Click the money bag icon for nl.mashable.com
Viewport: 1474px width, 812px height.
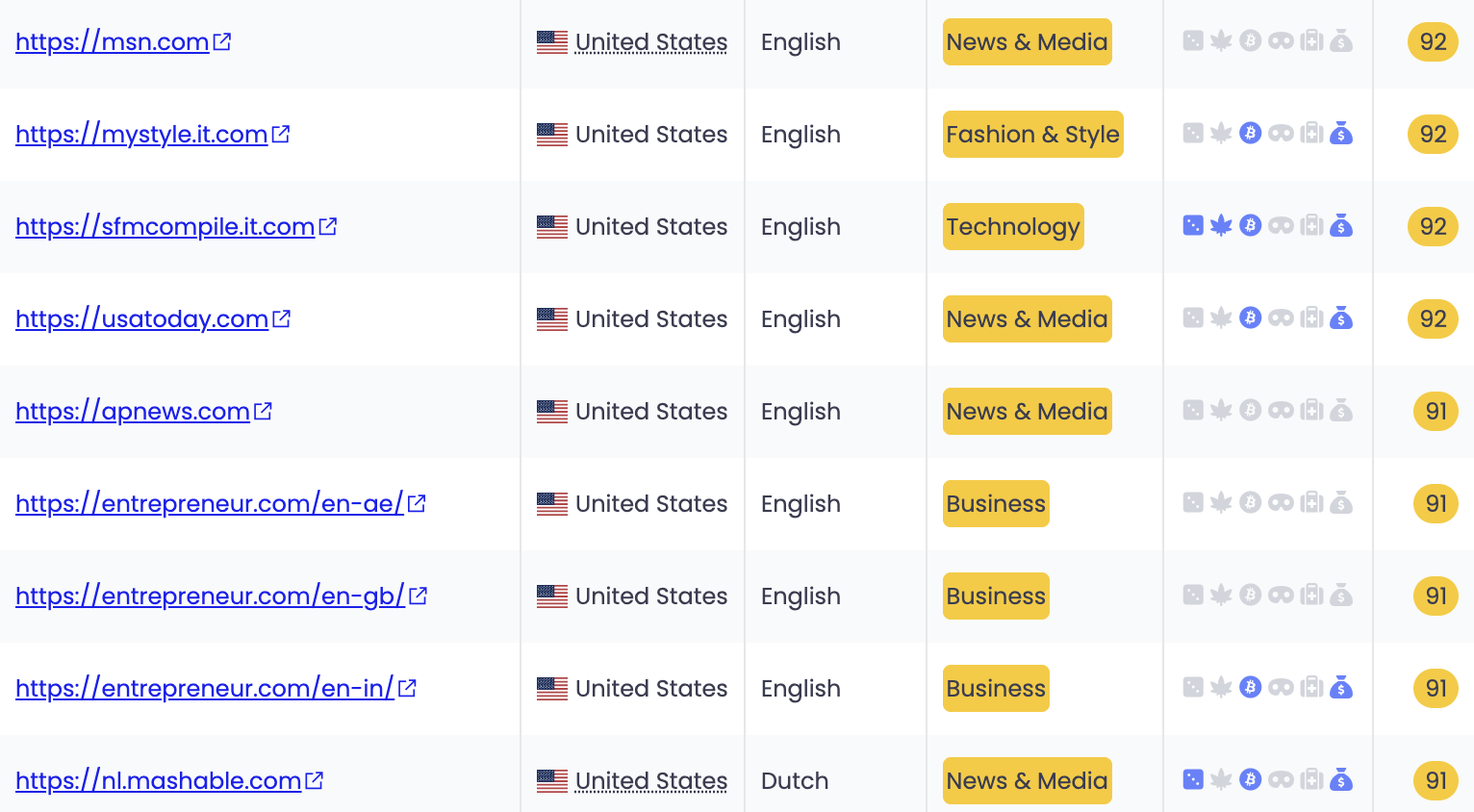[1341, 780]
